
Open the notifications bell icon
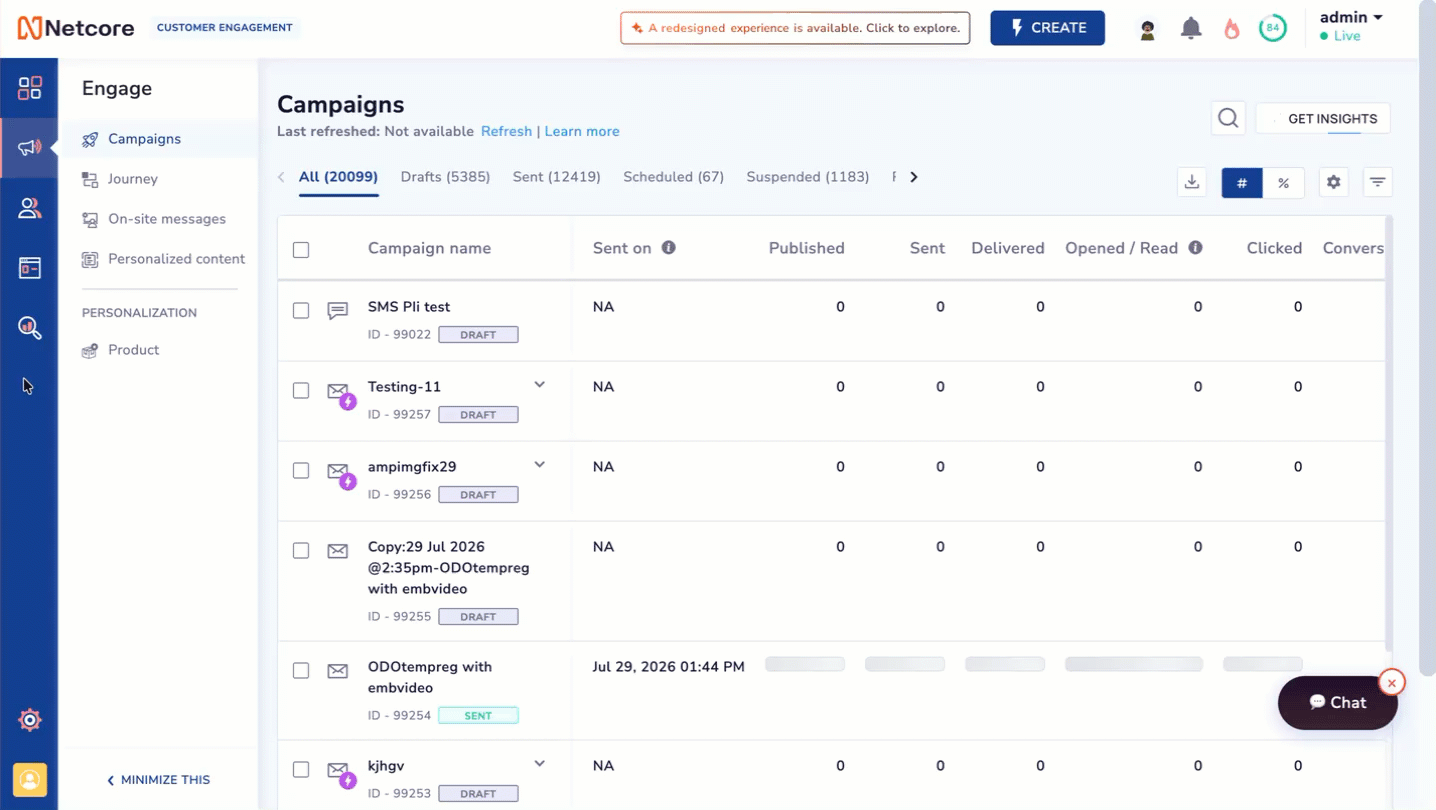(x=1190, y=28)
